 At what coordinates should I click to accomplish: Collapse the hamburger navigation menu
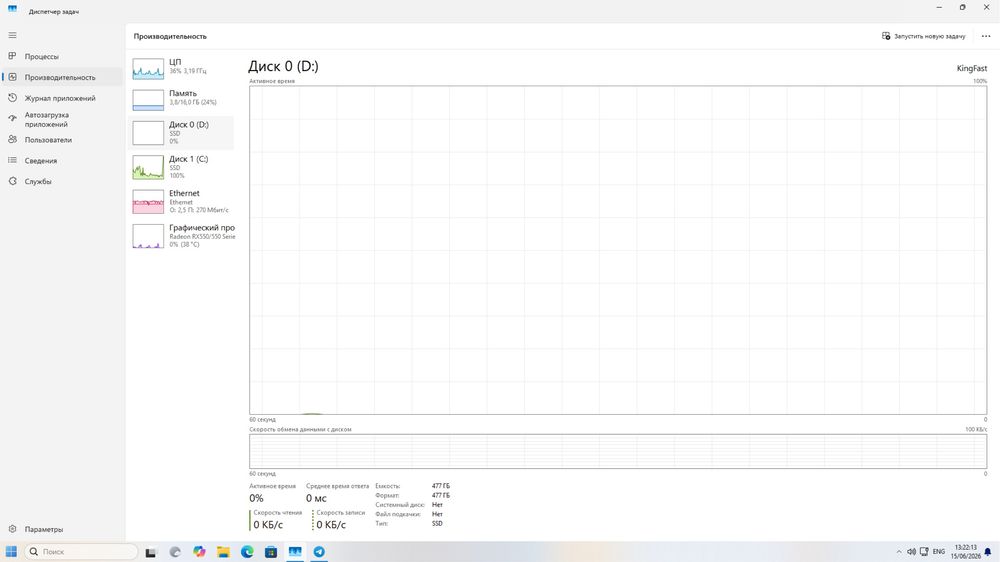12,35
